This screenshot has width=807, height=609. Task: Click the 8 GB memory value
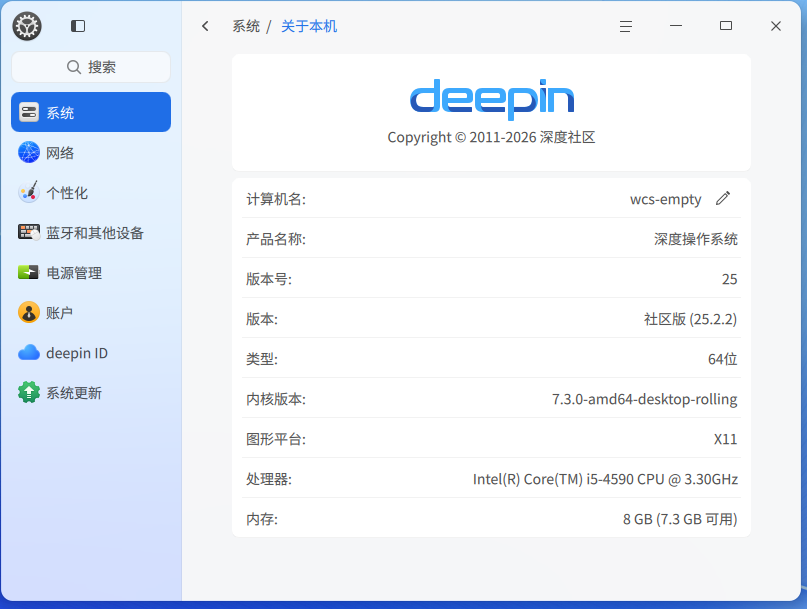point(680,519)
